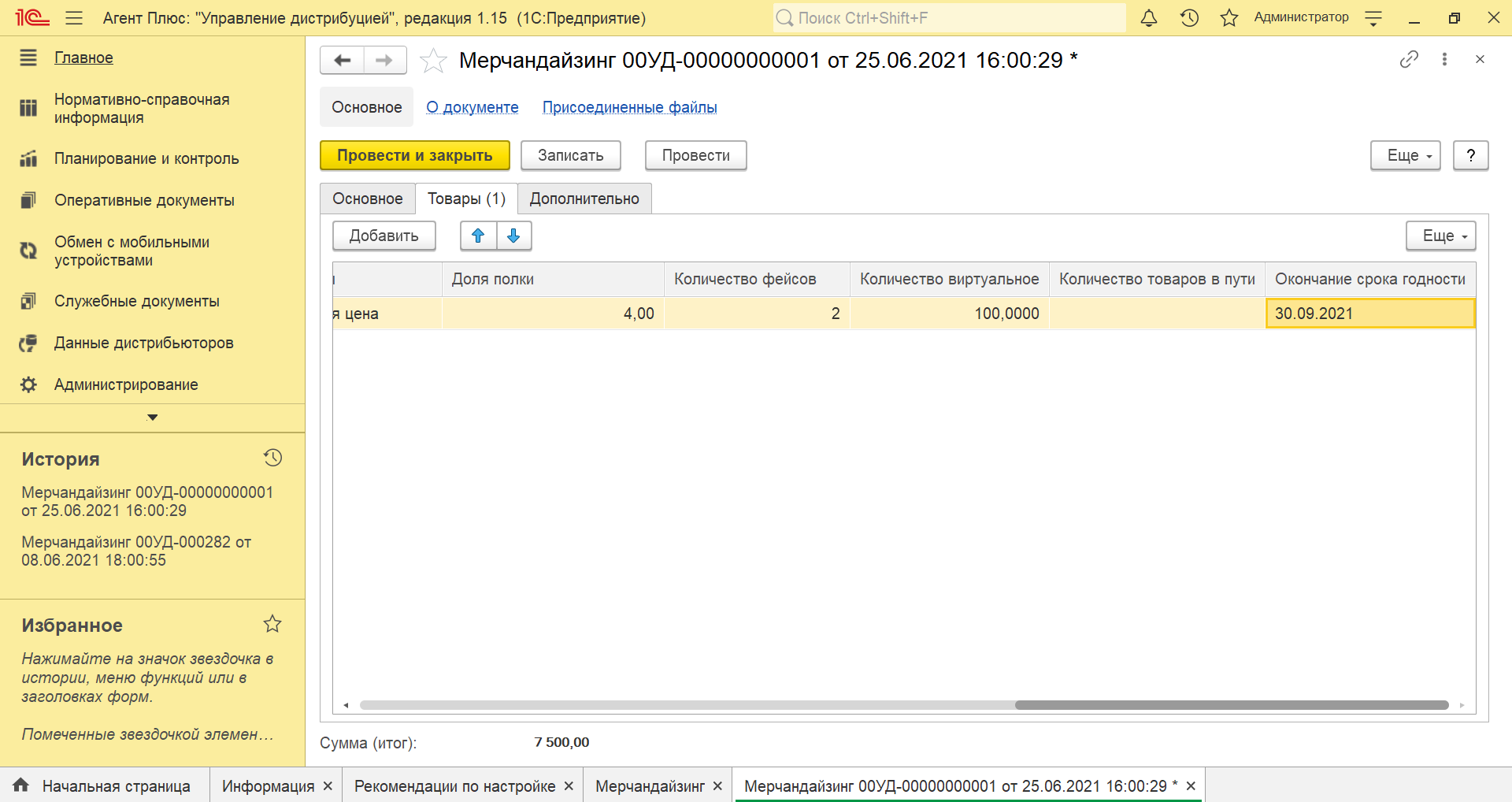The width and height of the screenshot is (1512, 802).
Task: Close Мерчандайзинг 00УД-00000000001 bottom tab
Action: 1191,786
